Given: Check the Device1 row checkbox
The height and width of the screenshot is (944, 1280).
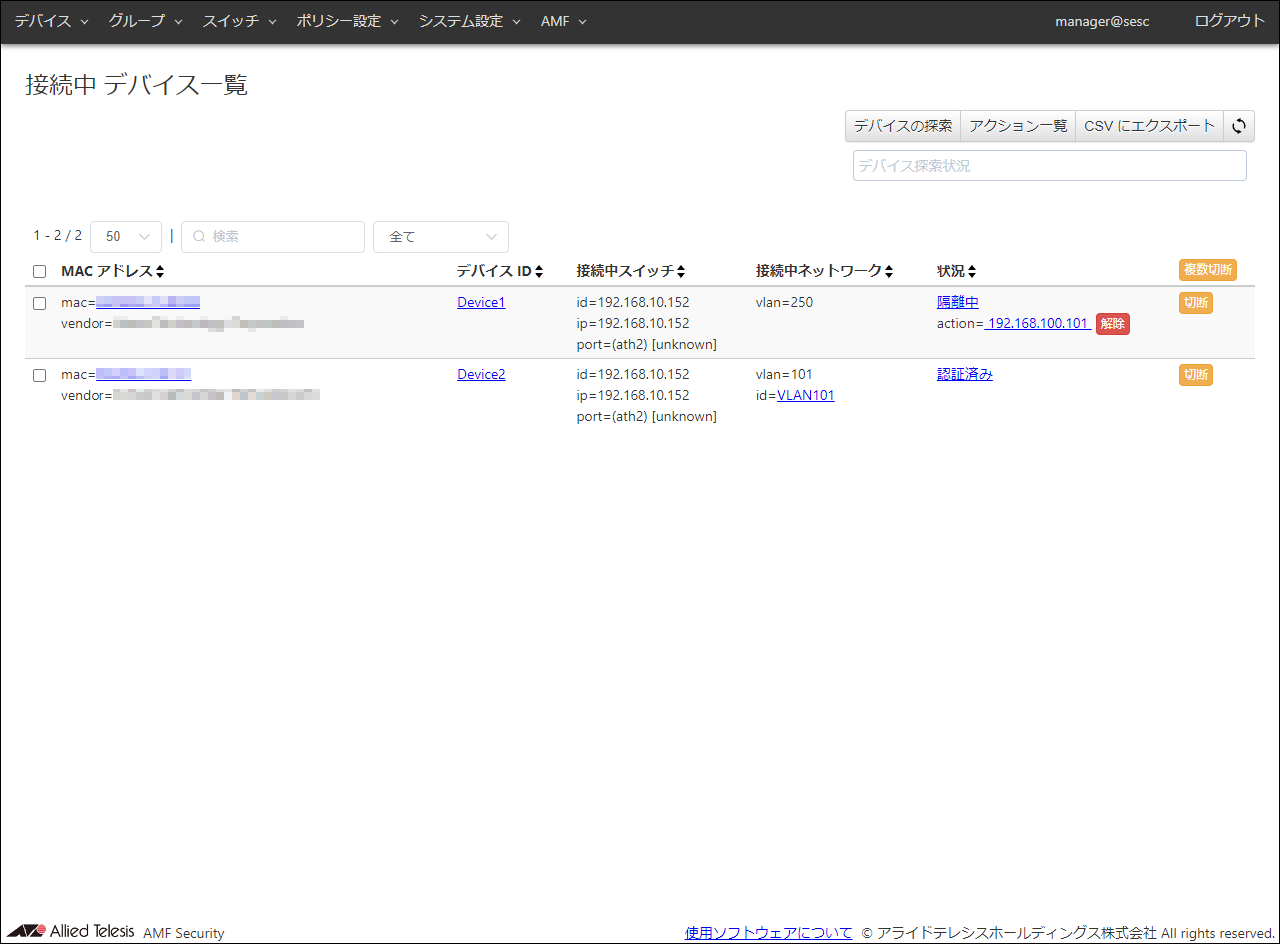Looking at the screenshot, I should (x=40, y=303).
